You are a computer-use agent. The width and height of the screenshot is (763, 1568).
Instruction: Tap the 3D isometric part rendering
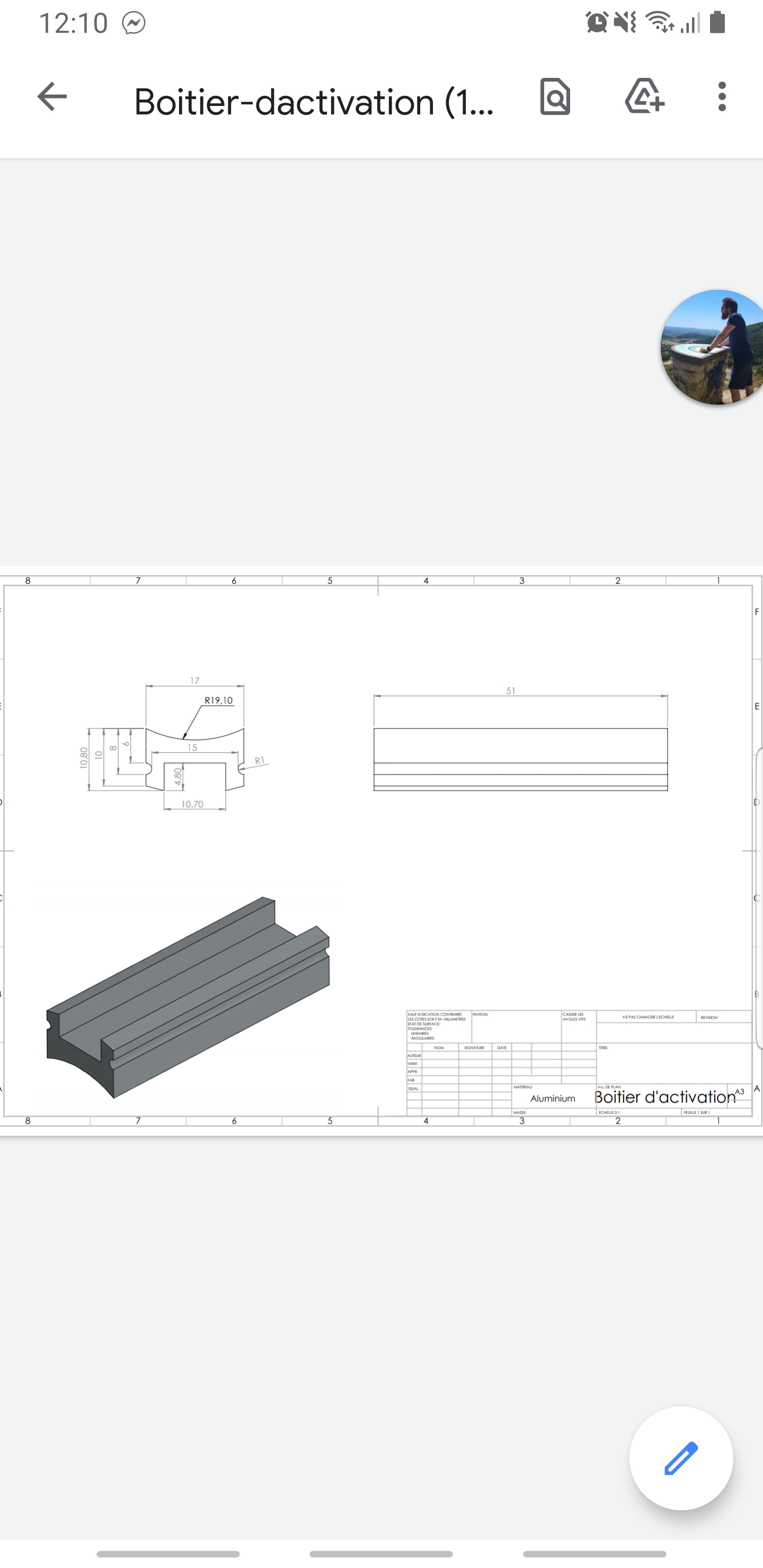(x=188, y=997)
